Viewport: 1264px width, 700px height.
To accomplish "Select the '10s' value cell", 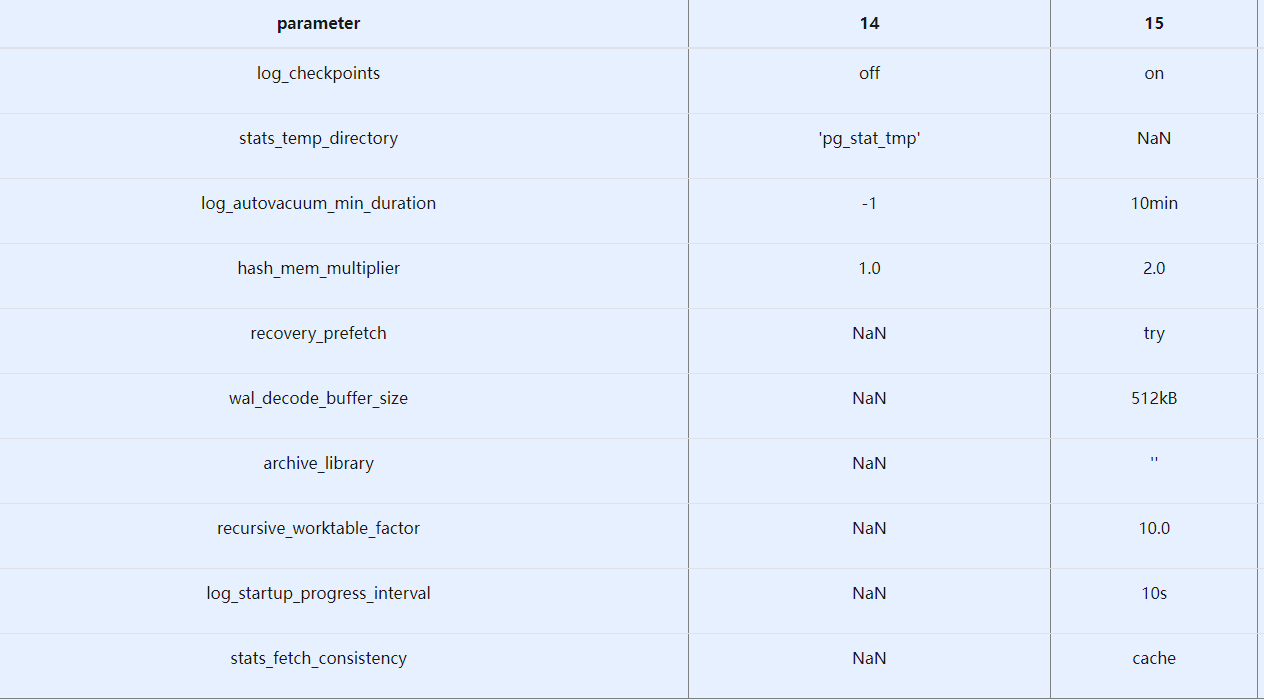I will pyautogui.click(x=1154, y=593).
